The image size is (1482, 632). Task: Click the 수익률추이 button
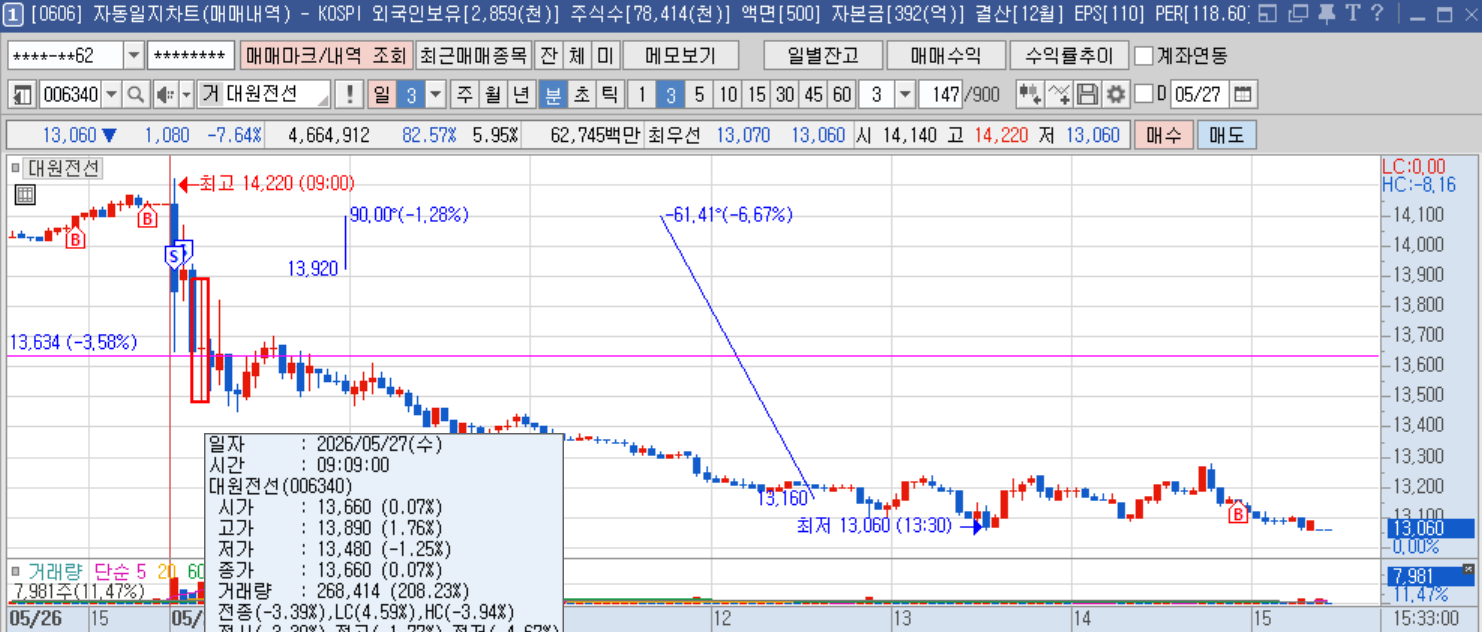coord(1068,55)
